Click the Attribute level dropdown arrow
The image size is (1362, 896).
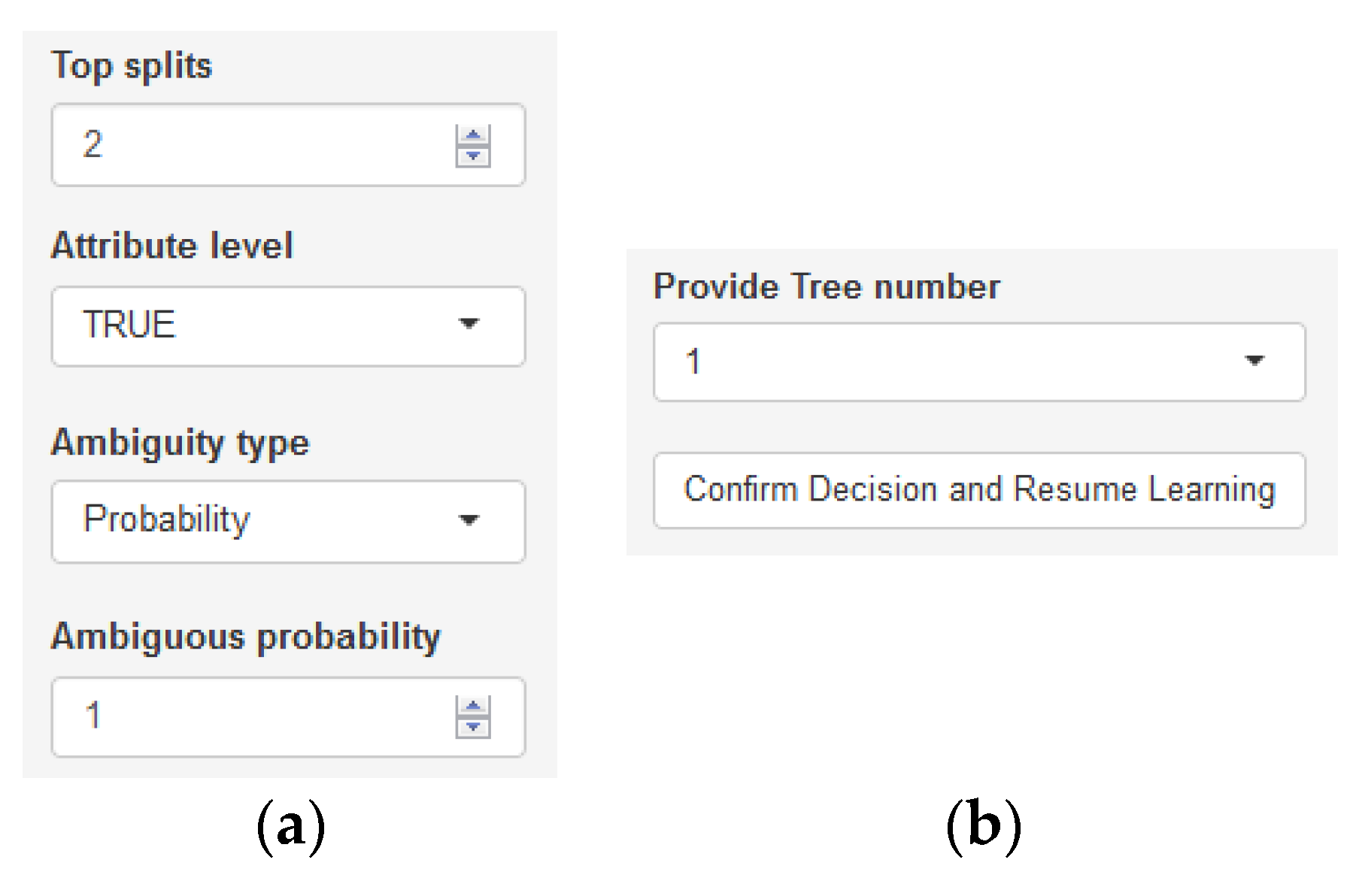[x=469, y=324]
